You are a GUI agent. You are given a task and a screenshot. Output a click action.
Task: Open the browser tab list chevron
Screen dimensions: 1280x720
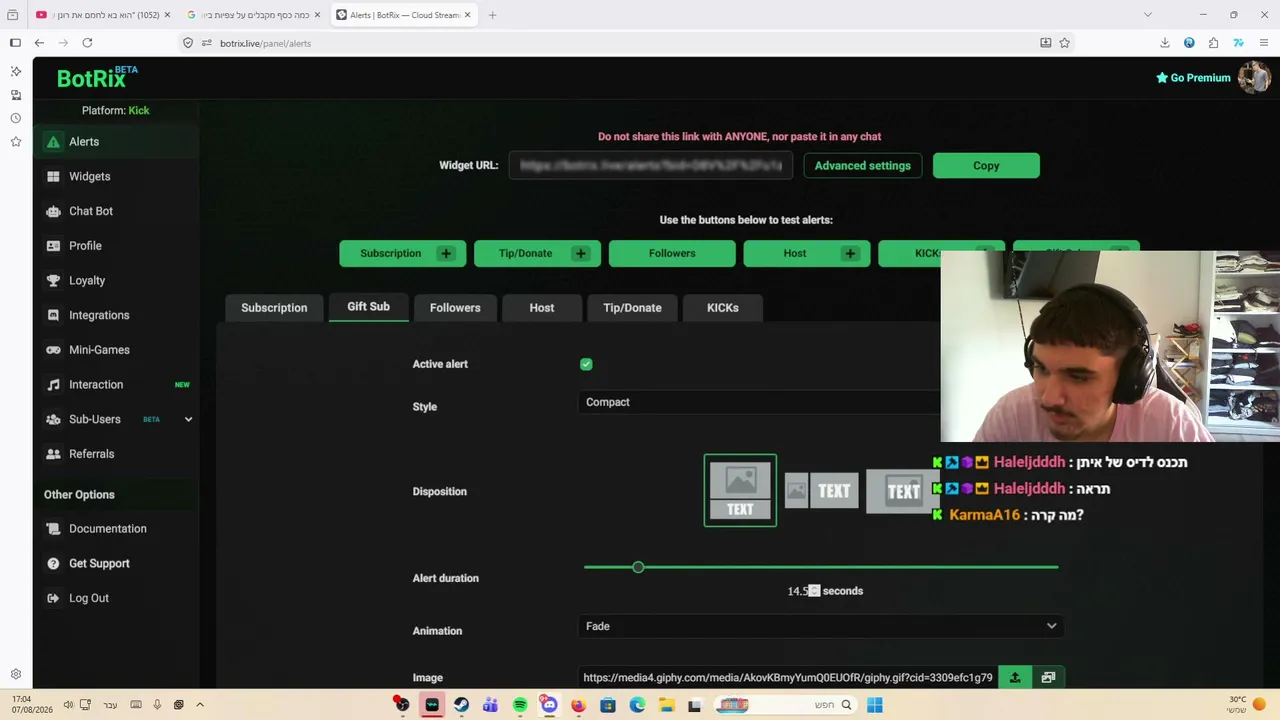pyautogui.click(x=1148, y=15)
